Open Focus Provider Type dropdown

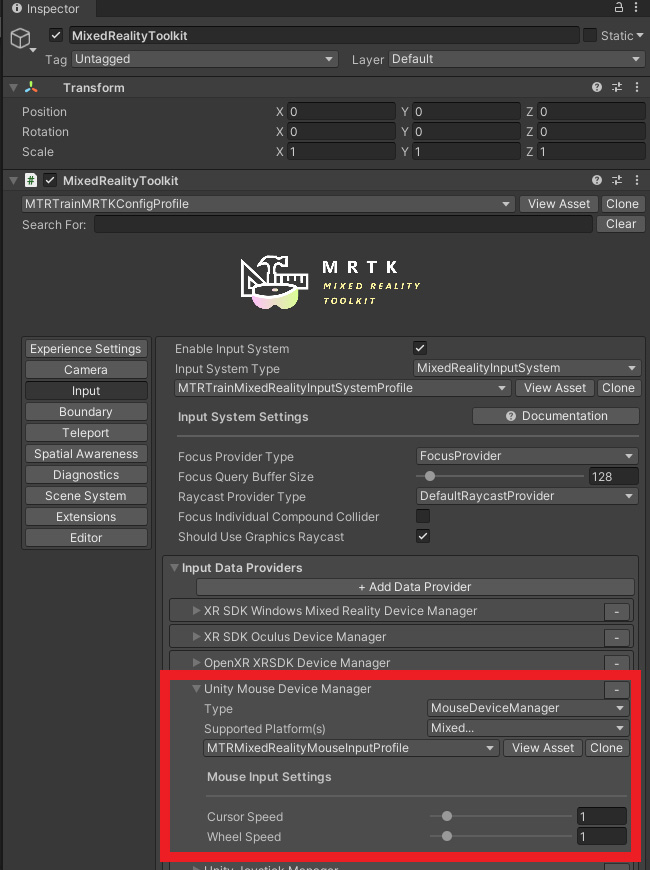(x=527, y=456)
